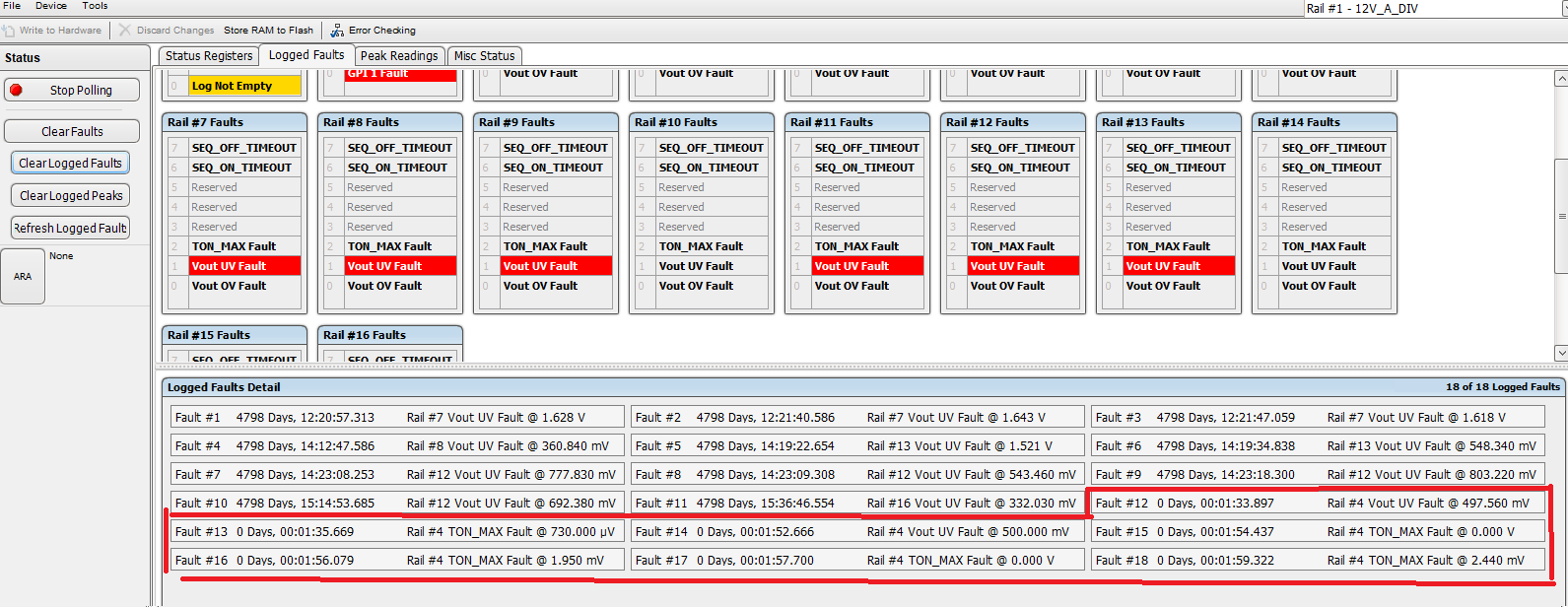The height and width of the screenshot is (607, 1568).
Task: Switch to the Misc Status tab
Action: 484,56
